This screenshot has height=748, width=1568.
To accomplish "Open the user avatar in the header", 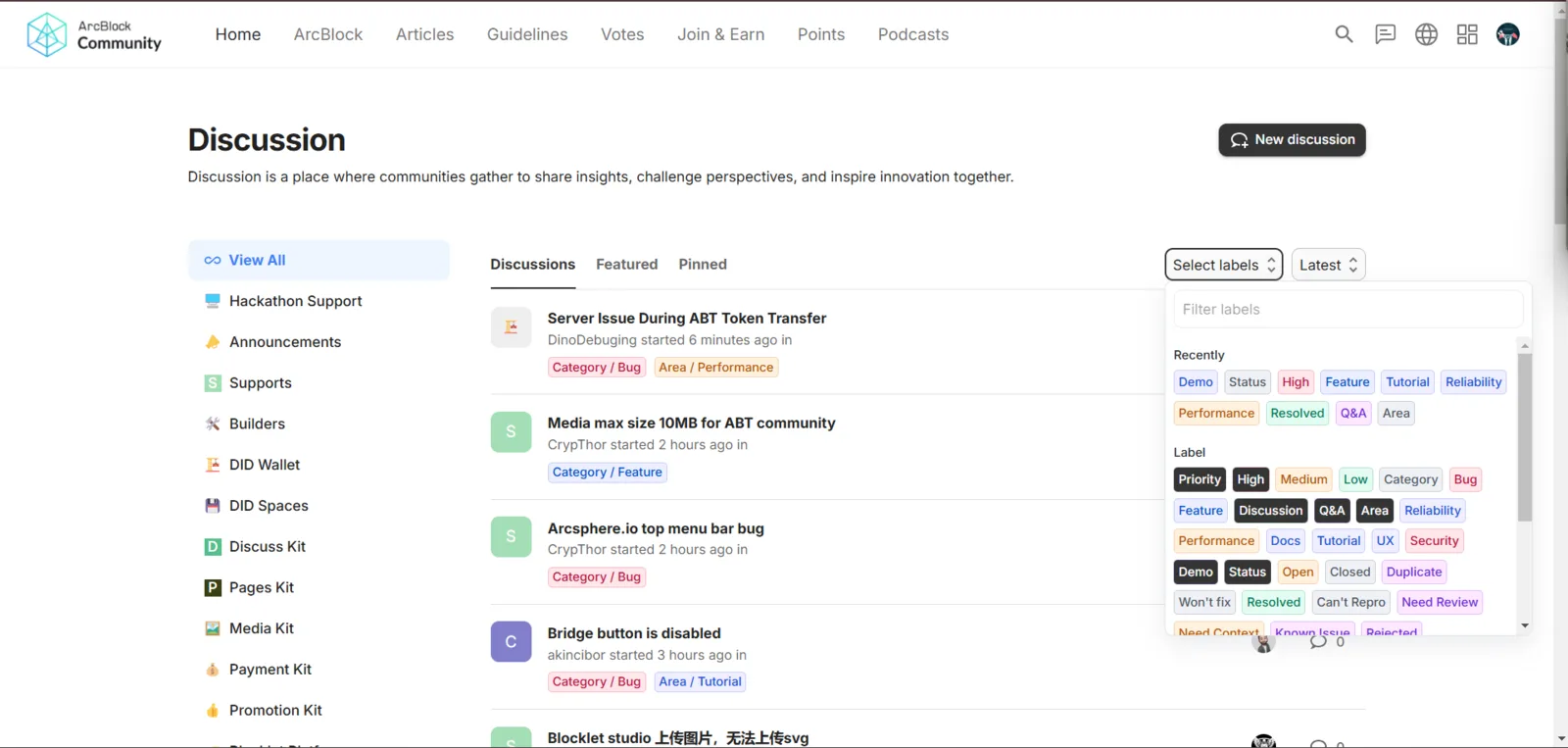I will (1508, 34).
